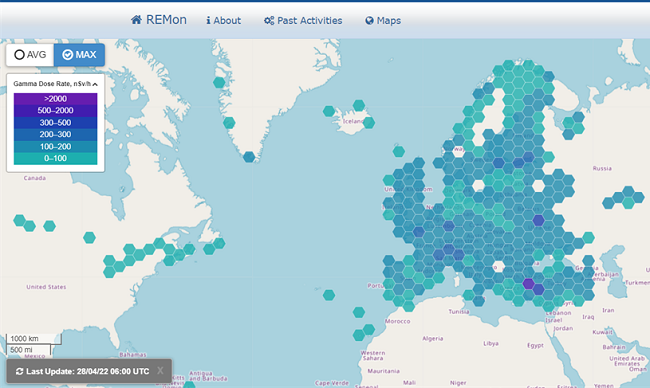
Task: Click the >2000 legend color swatch
Action: pyautogui.click(x=56, y=99)
